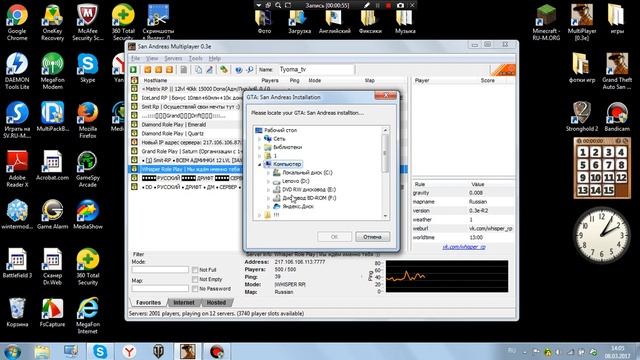Expand the Библиотеки tree node
Screen dimensions: 640x360
tap(260, 147)
